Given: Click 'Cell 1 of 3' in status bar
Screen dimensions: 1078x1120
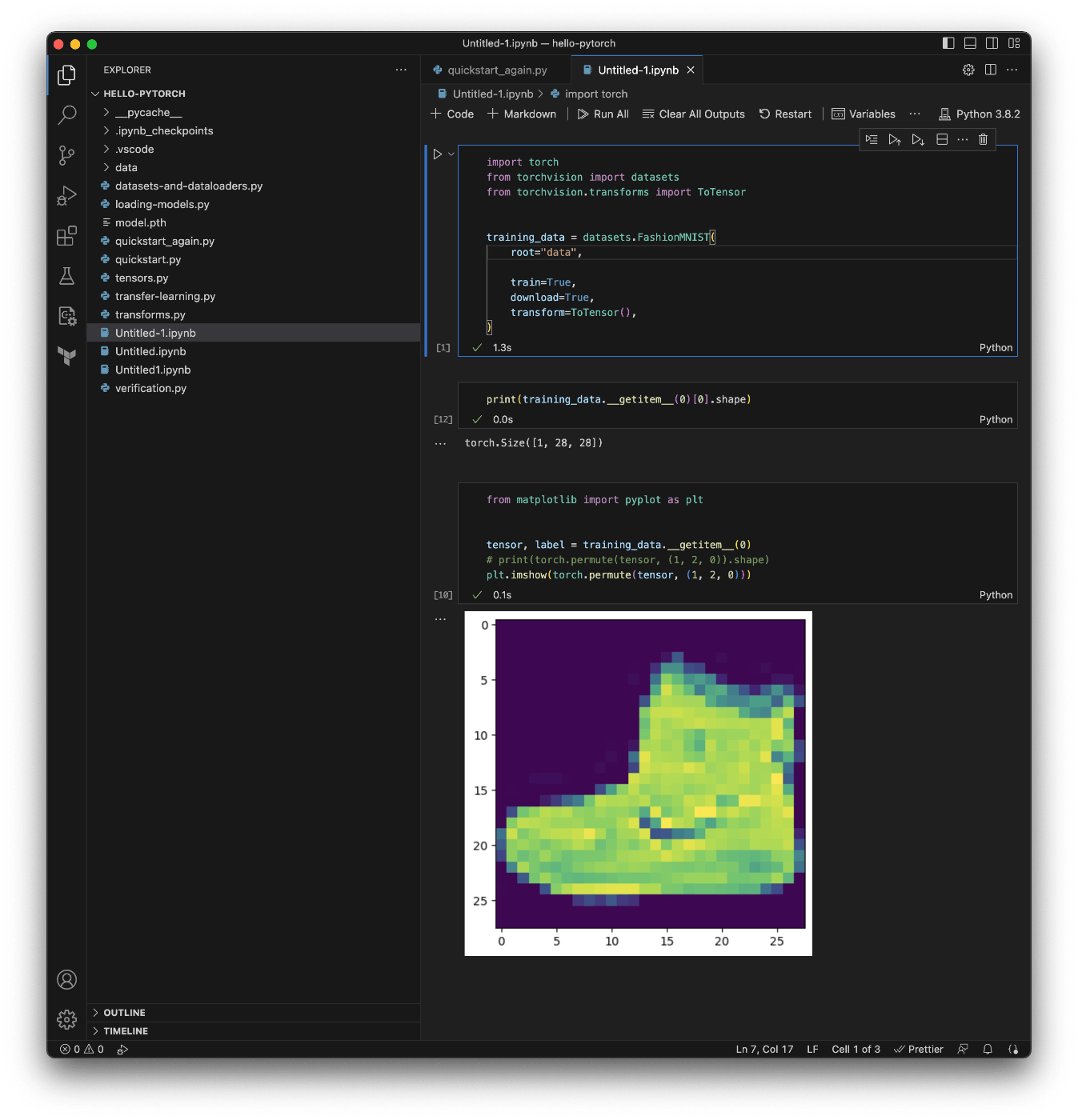Looking at the screenshot, I should click(x=856, y=1050).
